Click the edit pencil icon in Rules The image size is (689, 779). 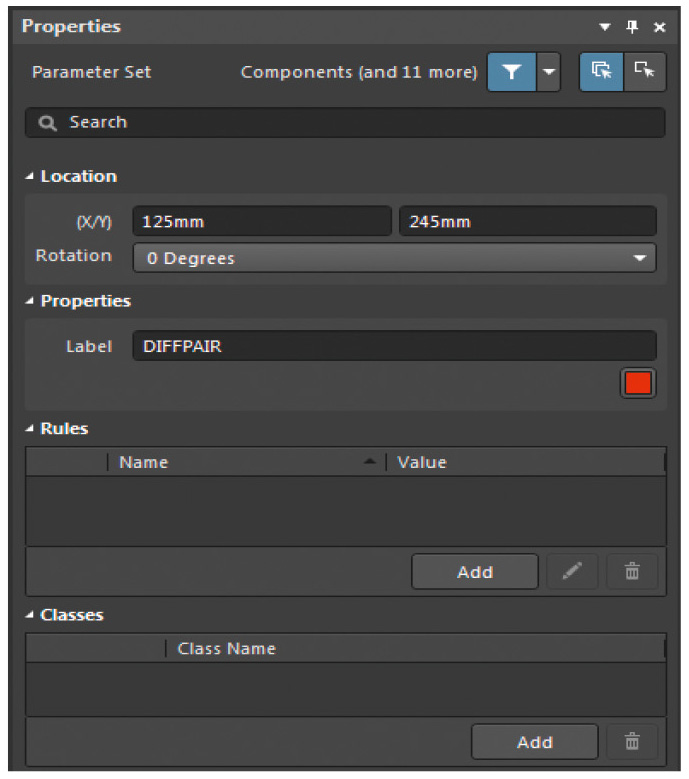pos(572,572)
